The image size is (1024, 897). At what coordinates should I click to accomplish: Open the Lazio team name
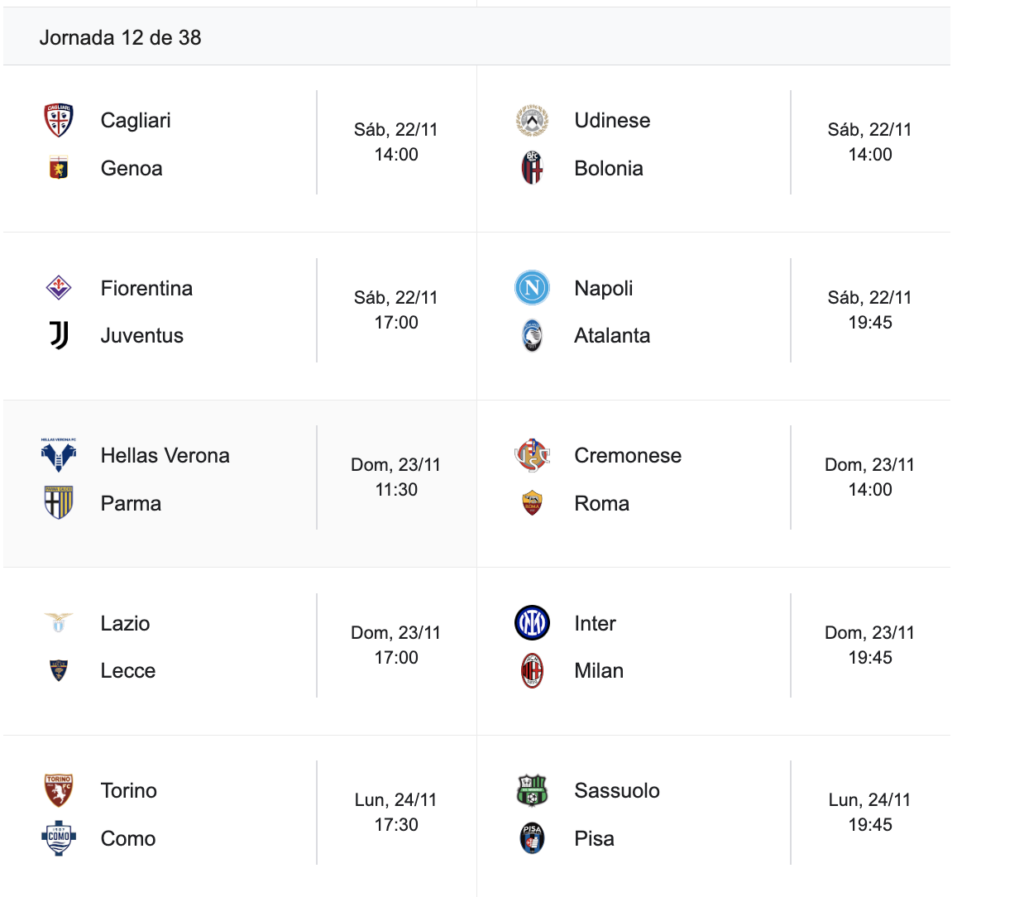[x=125, y=623]
